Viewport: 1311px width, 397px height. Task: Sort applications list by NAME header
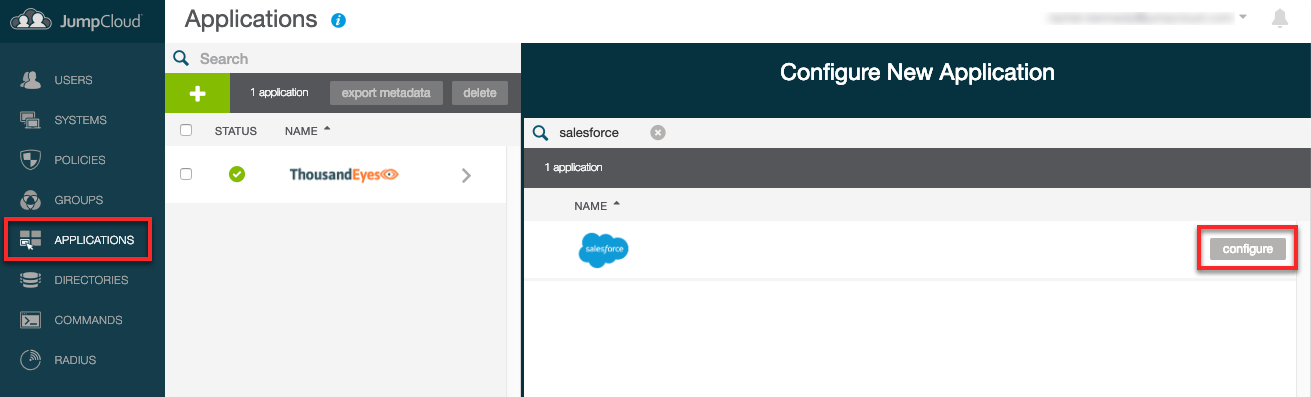click(308, 131)
